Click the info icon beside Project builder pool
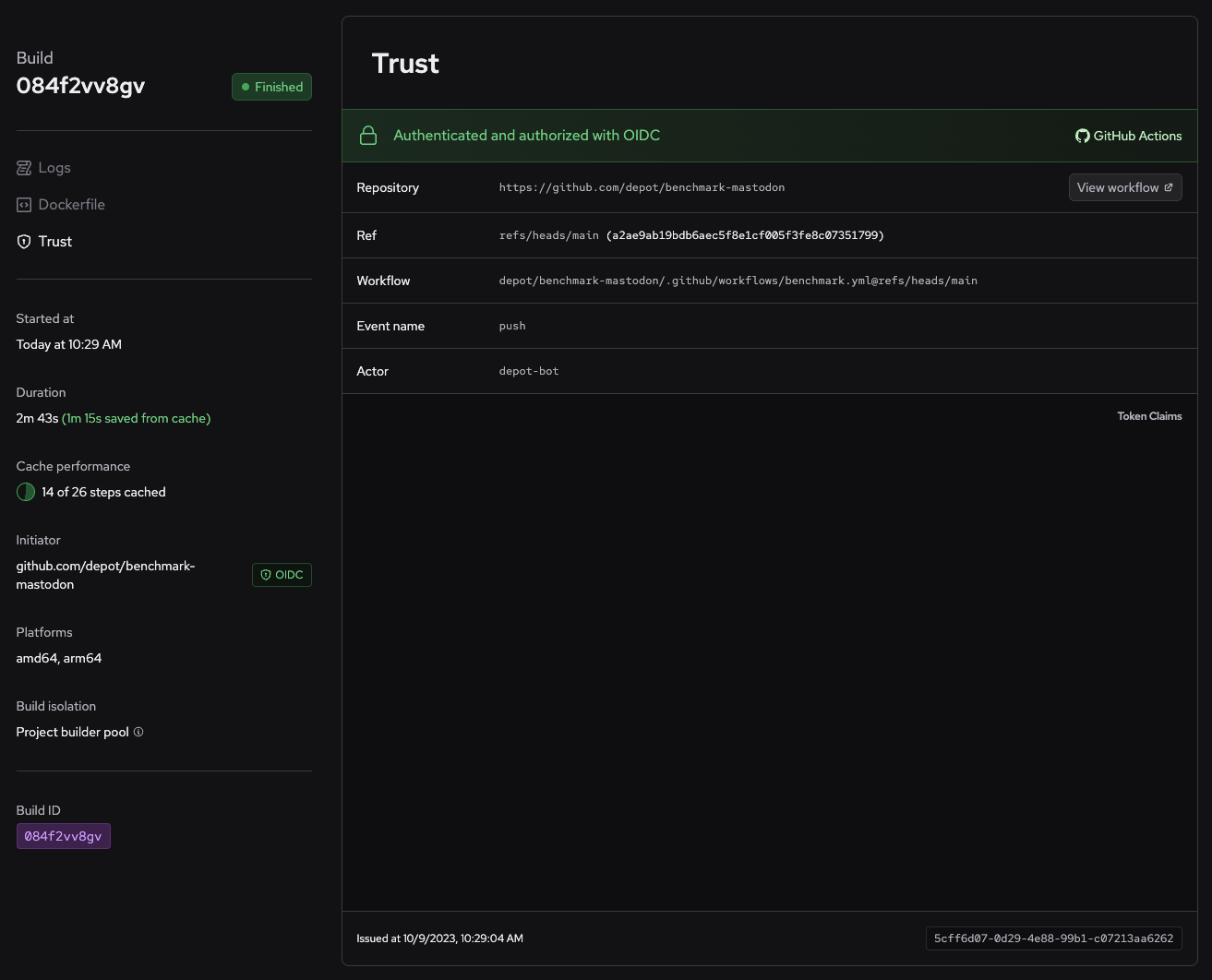 pyautogui.click(x=138, y=732)
